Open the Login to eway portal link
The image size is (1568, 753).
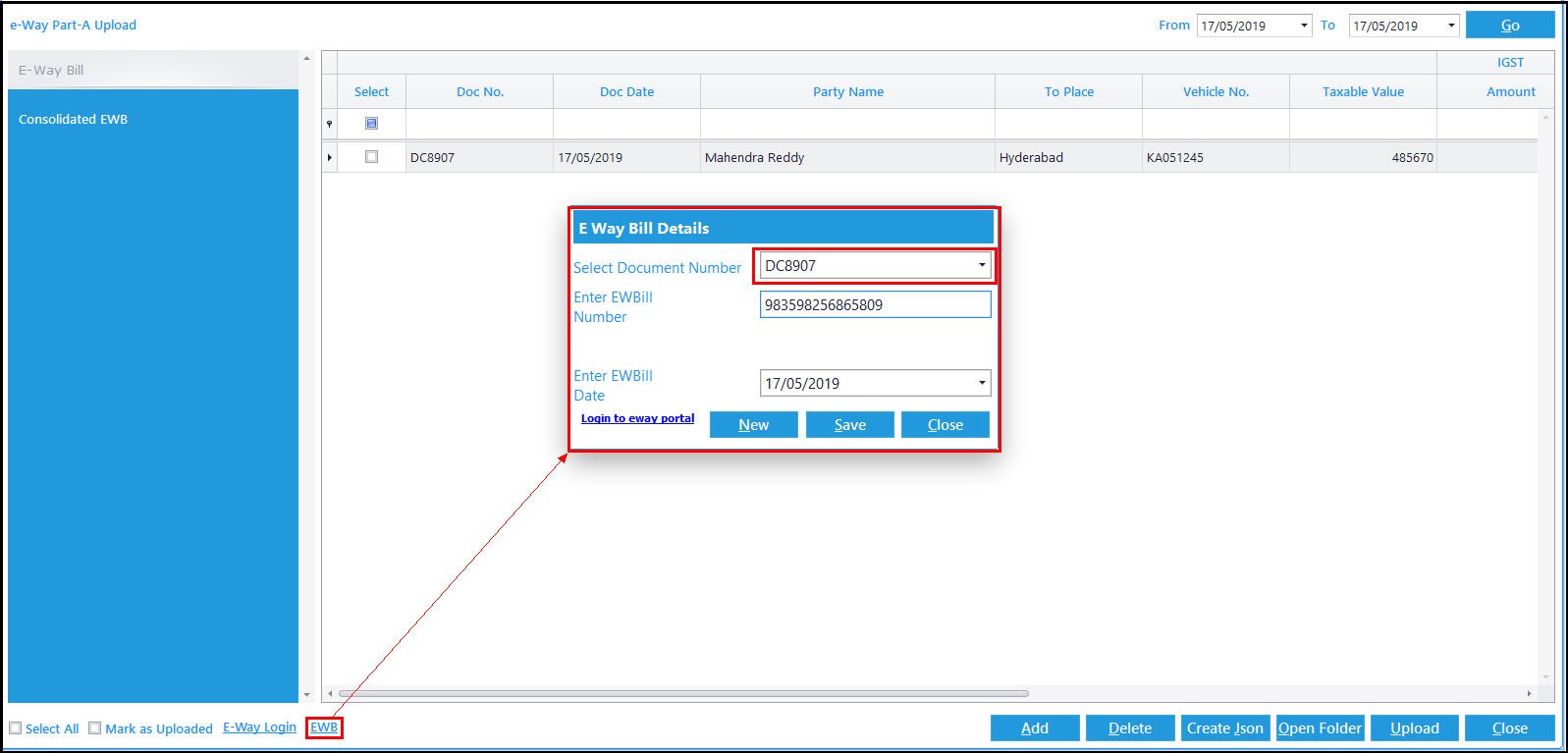pyautogui.click(x=637, y=418)
